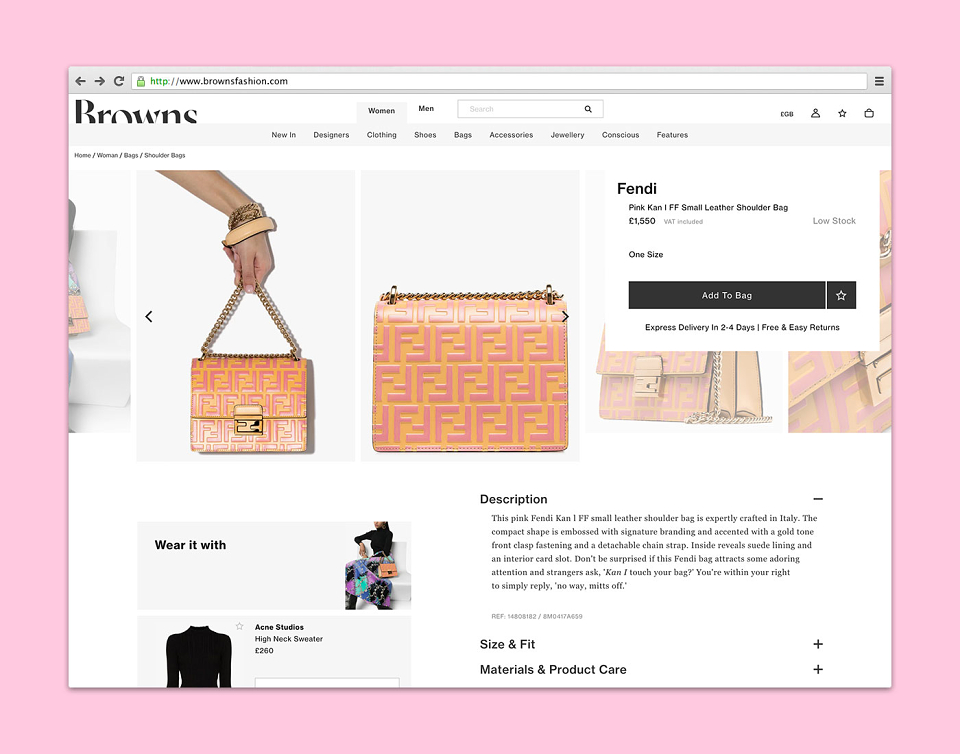
Task: Expand Materials & Product Care section
Action: [x=818, y=670]
